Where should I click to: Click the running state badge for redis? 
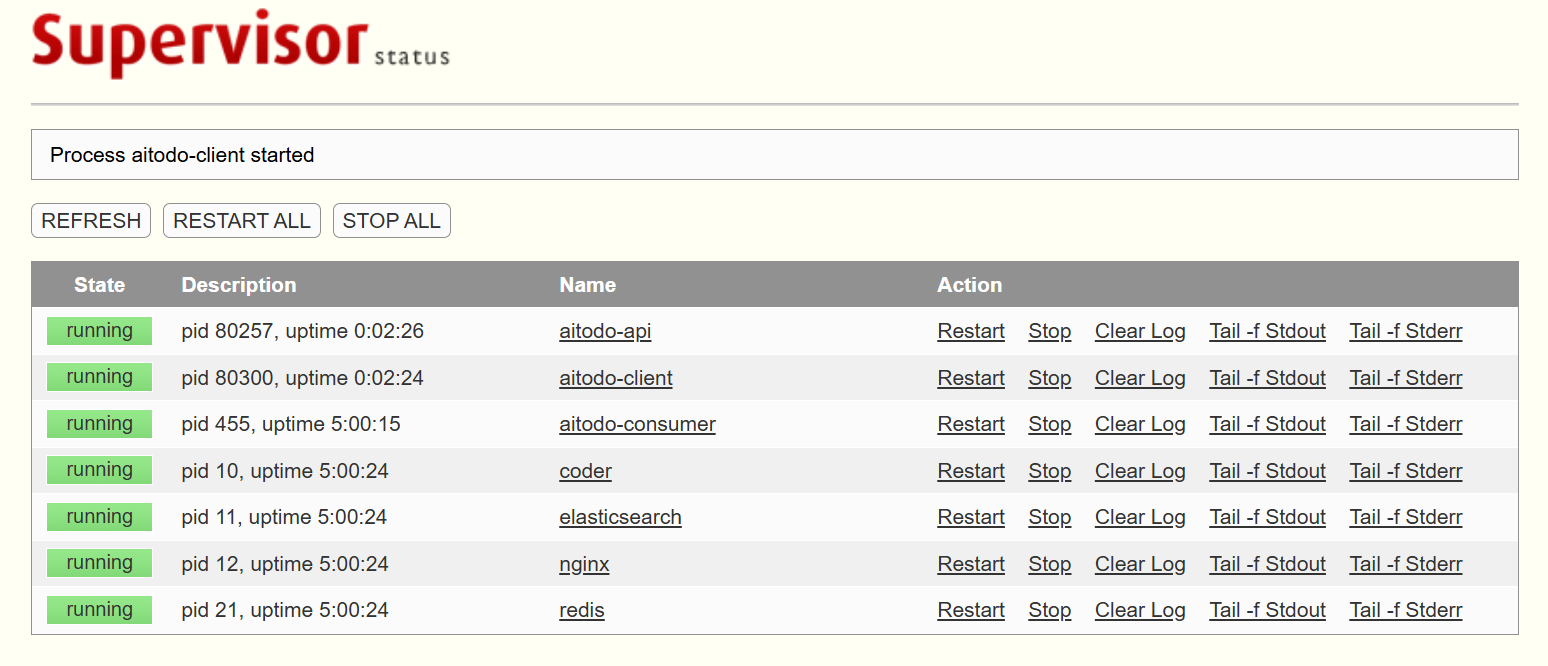(99, 610)
